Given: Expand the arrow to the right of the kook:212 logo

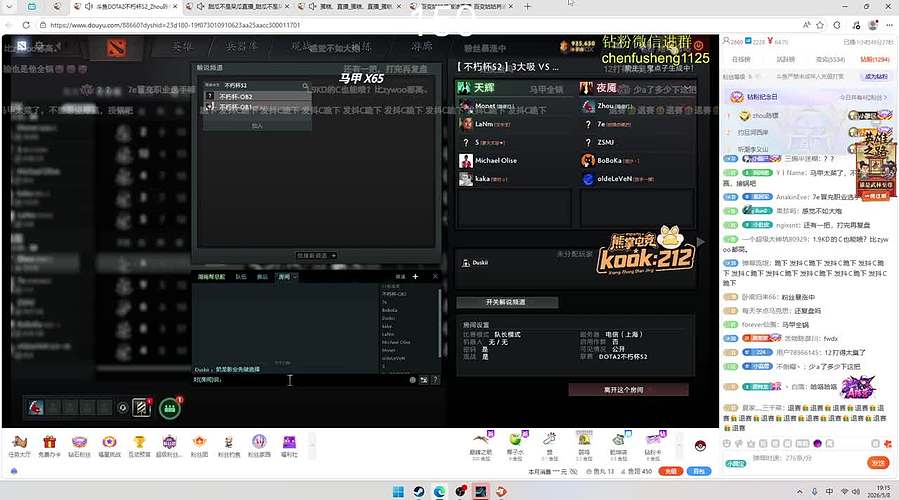Looking at the screenshot, I should pos(701,241).
